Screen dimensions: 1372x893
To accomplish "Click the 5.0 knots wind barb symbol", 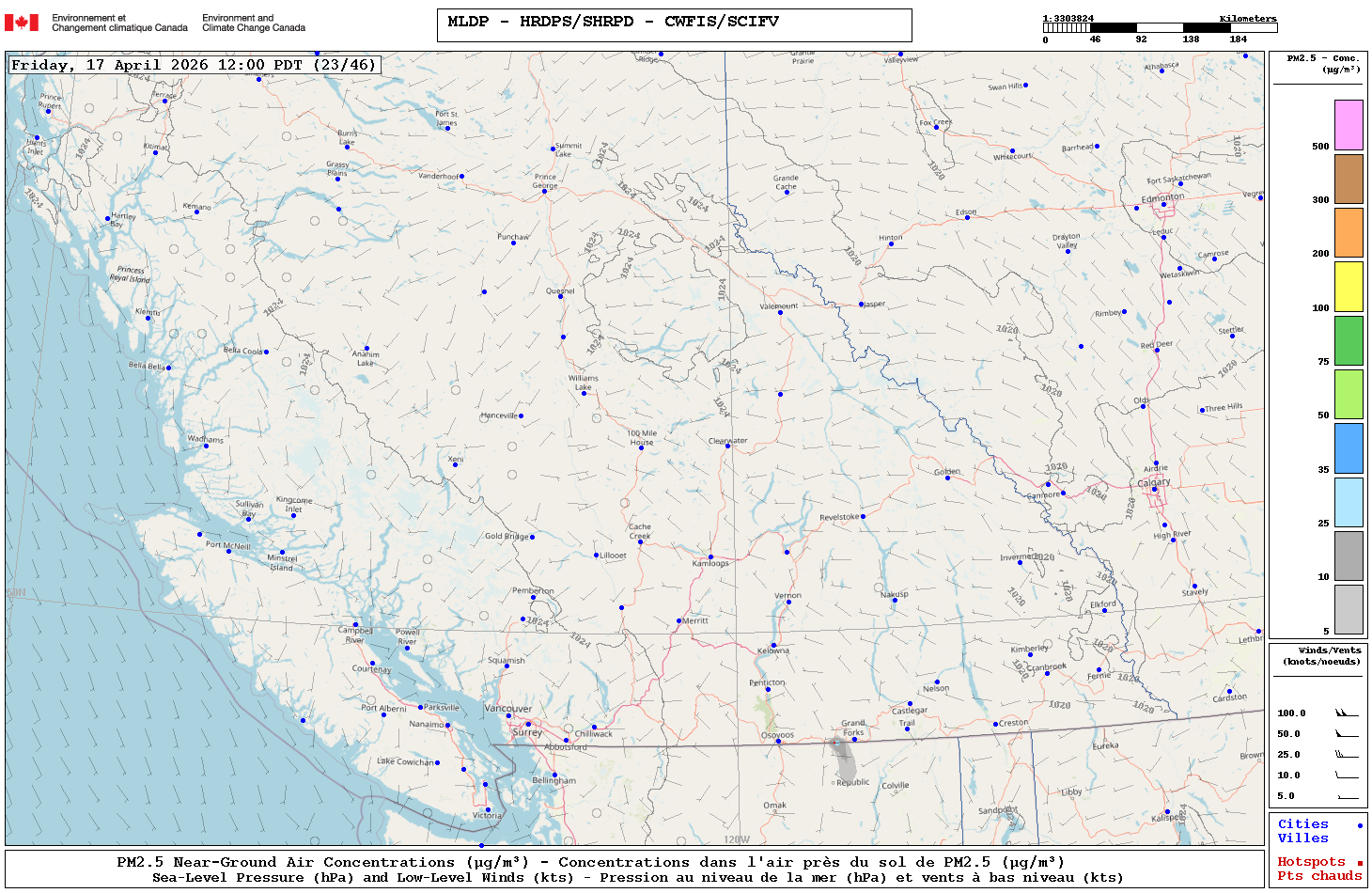I will (x=1347, y=796).
